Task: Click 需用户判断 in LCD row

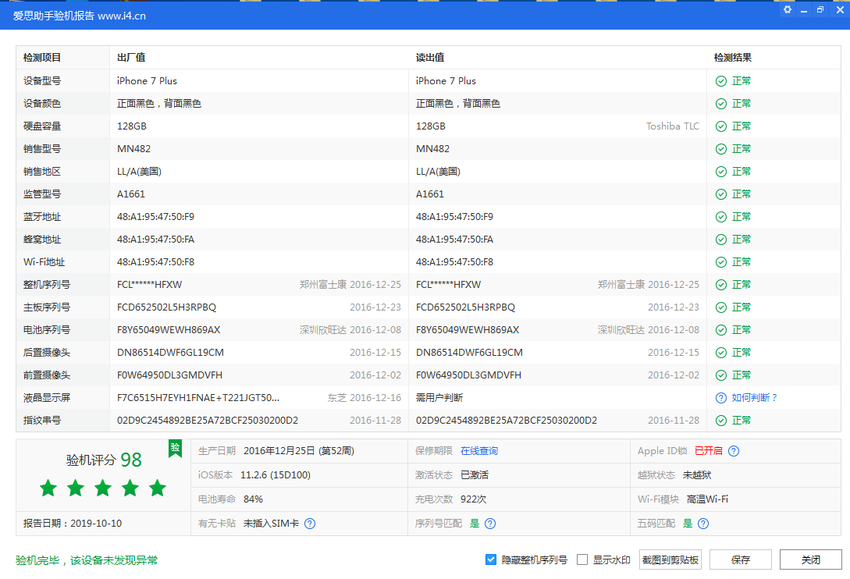Action: pos(440,398)
